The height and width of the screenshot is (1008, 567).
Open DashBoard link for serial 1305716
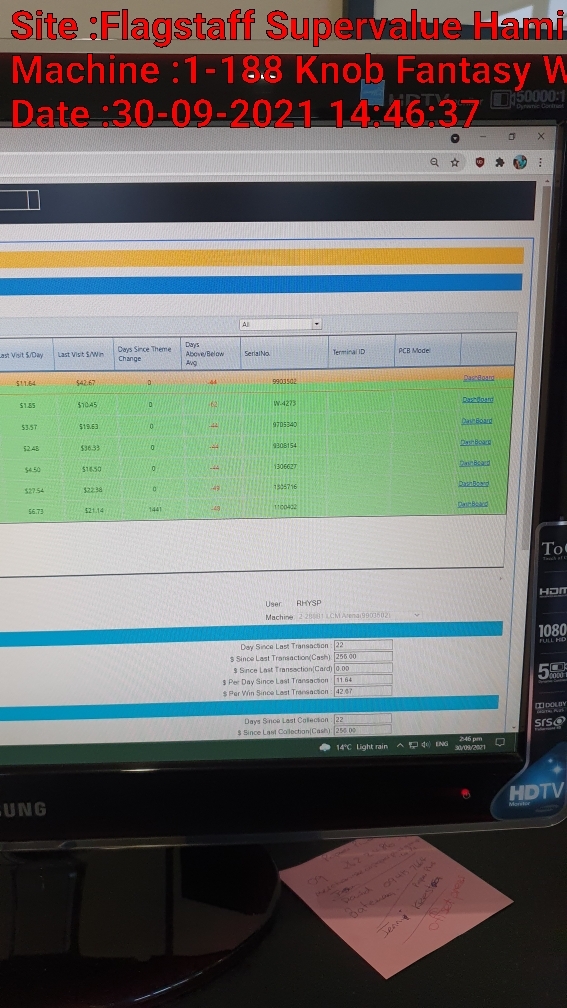pos(474,483)
